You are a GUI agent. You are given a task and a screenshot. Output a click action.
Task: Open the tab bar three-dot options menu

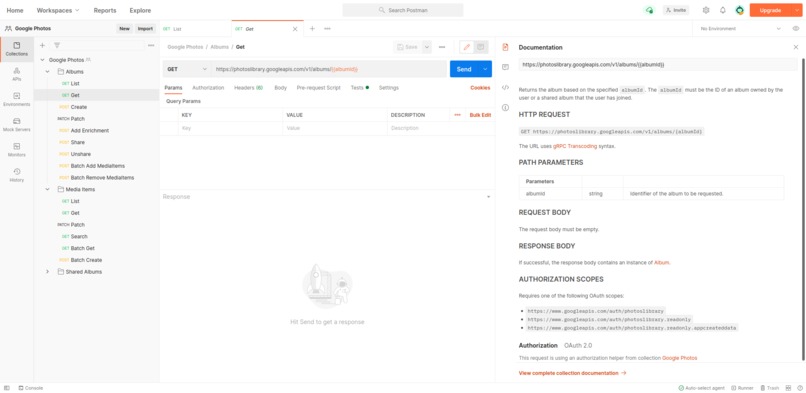pyautogui.click(x=327, y=29)
